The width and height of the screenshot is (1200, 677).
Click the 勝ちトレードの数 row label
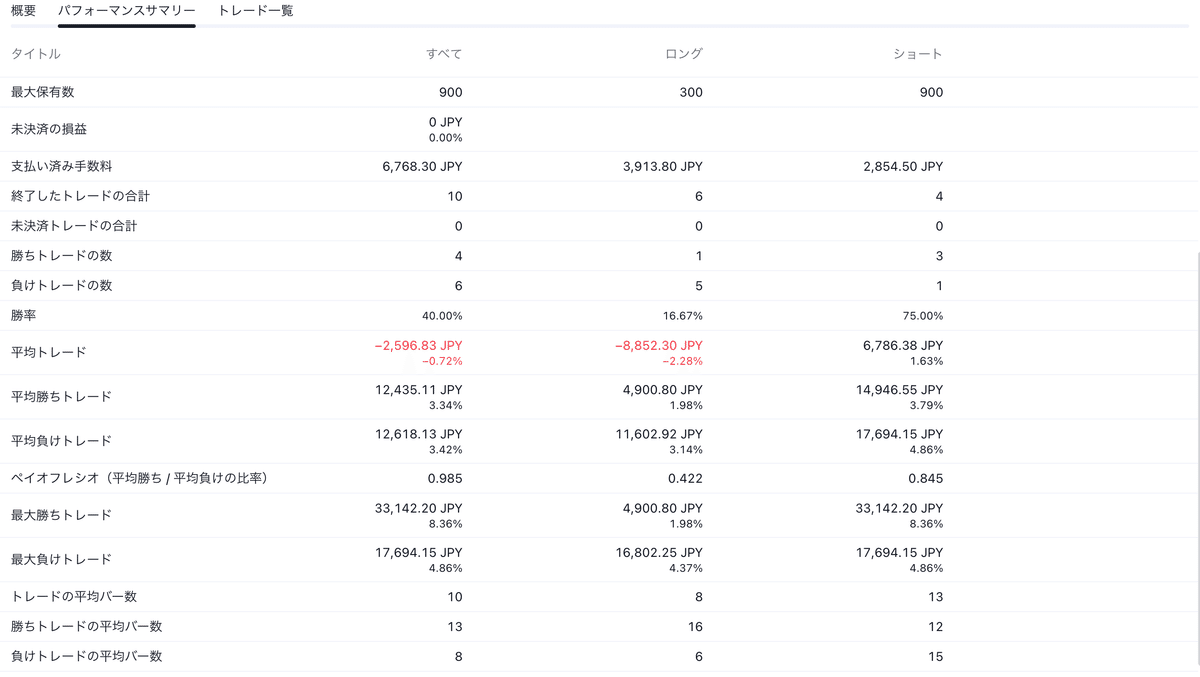point(61,256)
